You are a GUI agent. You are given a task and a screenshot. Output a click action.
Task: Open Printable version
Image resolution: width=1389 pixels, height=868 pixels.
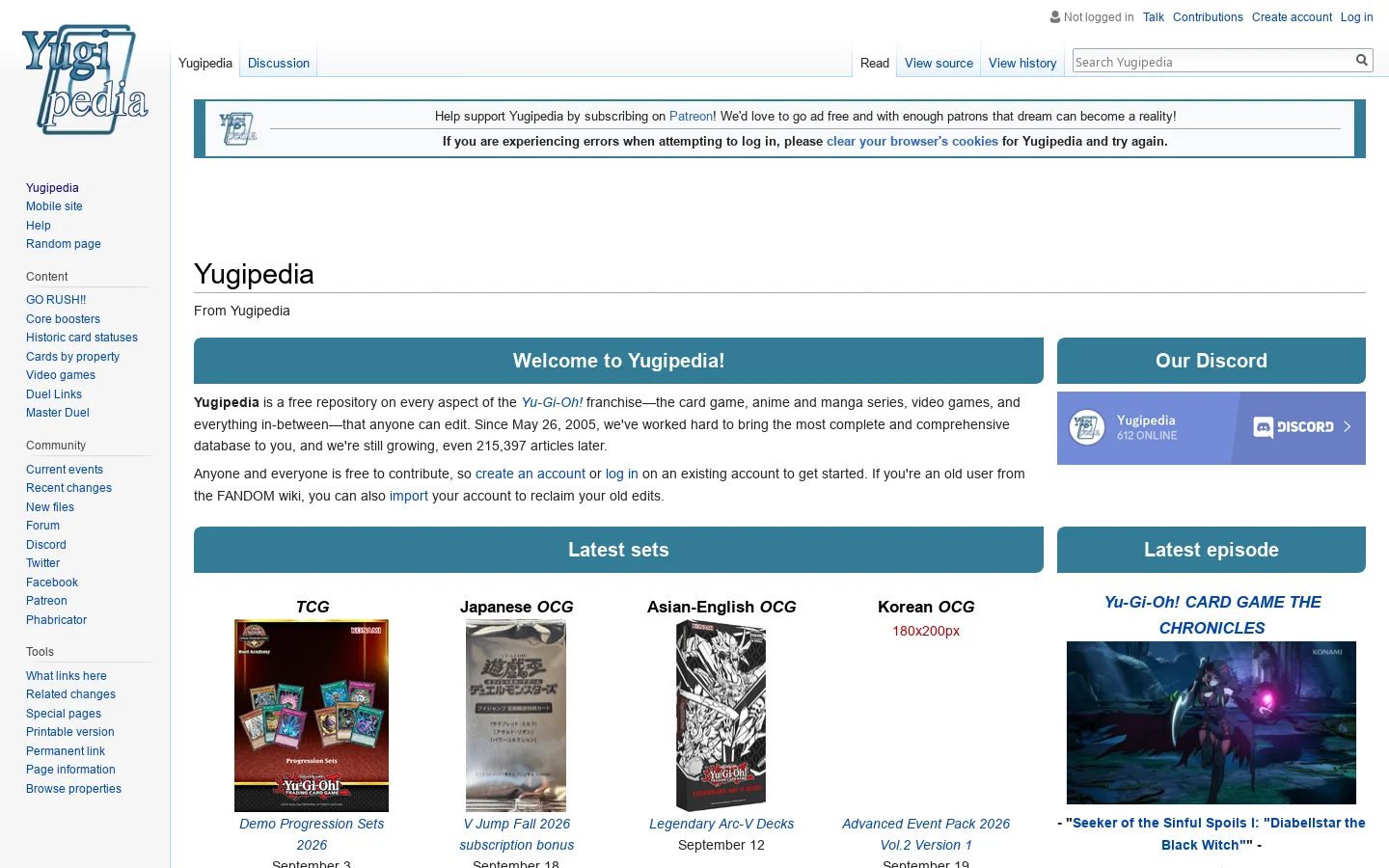click(70, 732)
